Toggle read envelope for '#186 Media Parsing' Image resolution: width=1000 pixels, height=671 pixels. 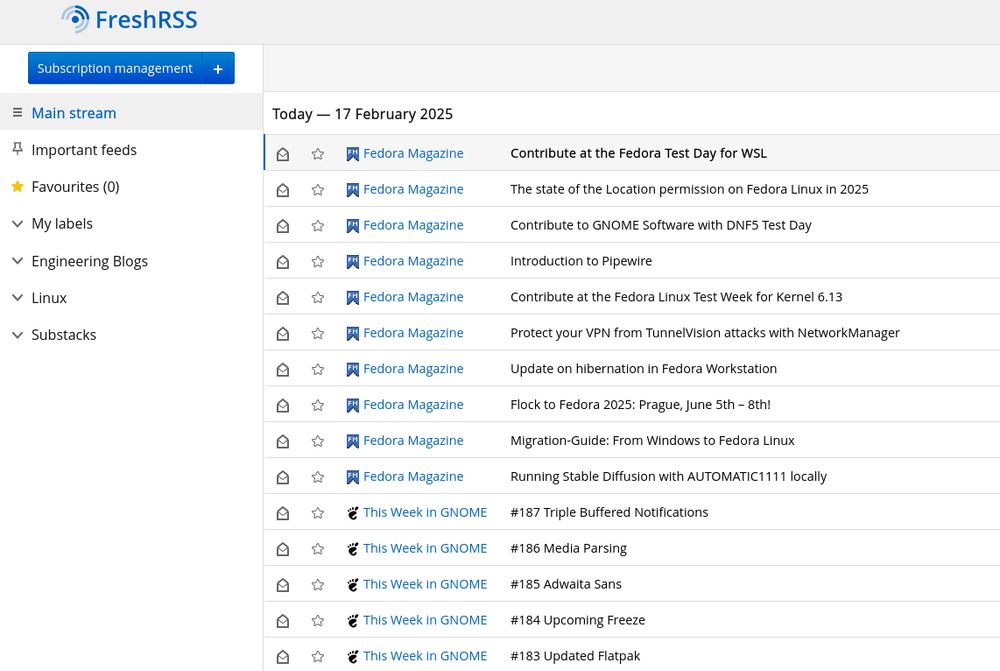point(283,549)
